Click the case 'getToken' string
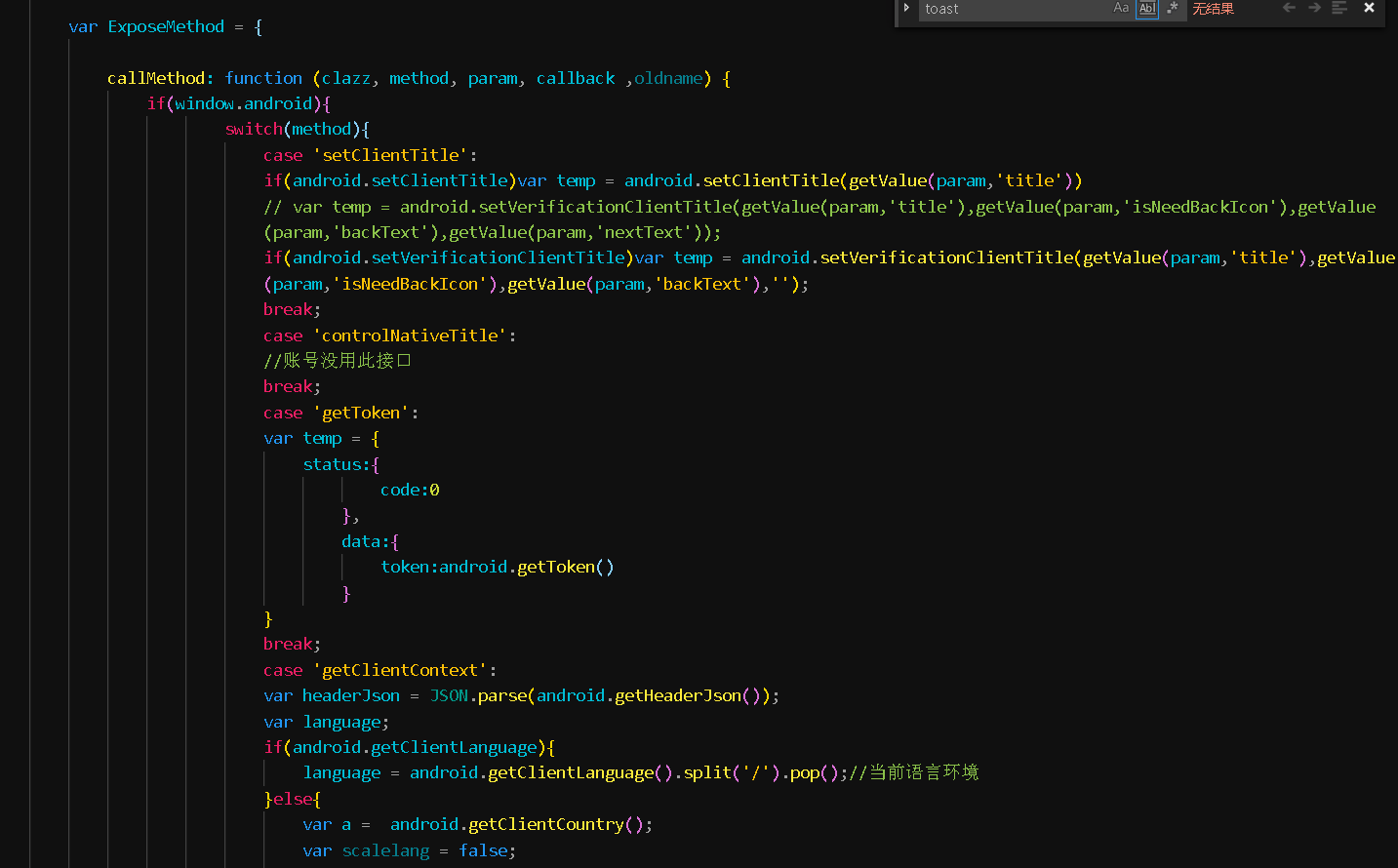1398x868 pixels. [x=361, y=413]
